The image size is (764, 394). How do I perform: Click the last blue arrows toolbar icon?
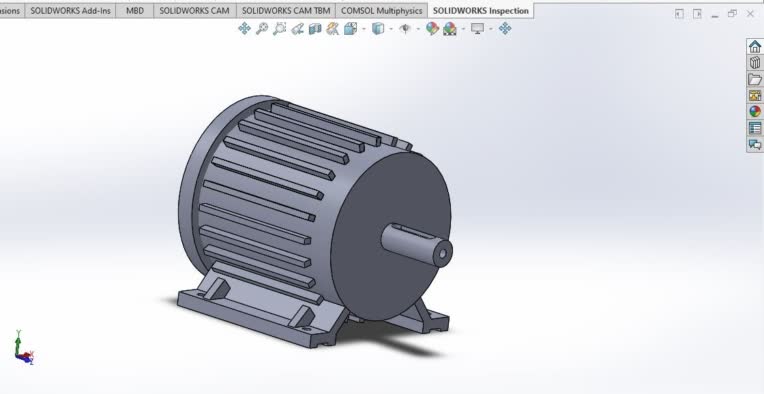505,29
